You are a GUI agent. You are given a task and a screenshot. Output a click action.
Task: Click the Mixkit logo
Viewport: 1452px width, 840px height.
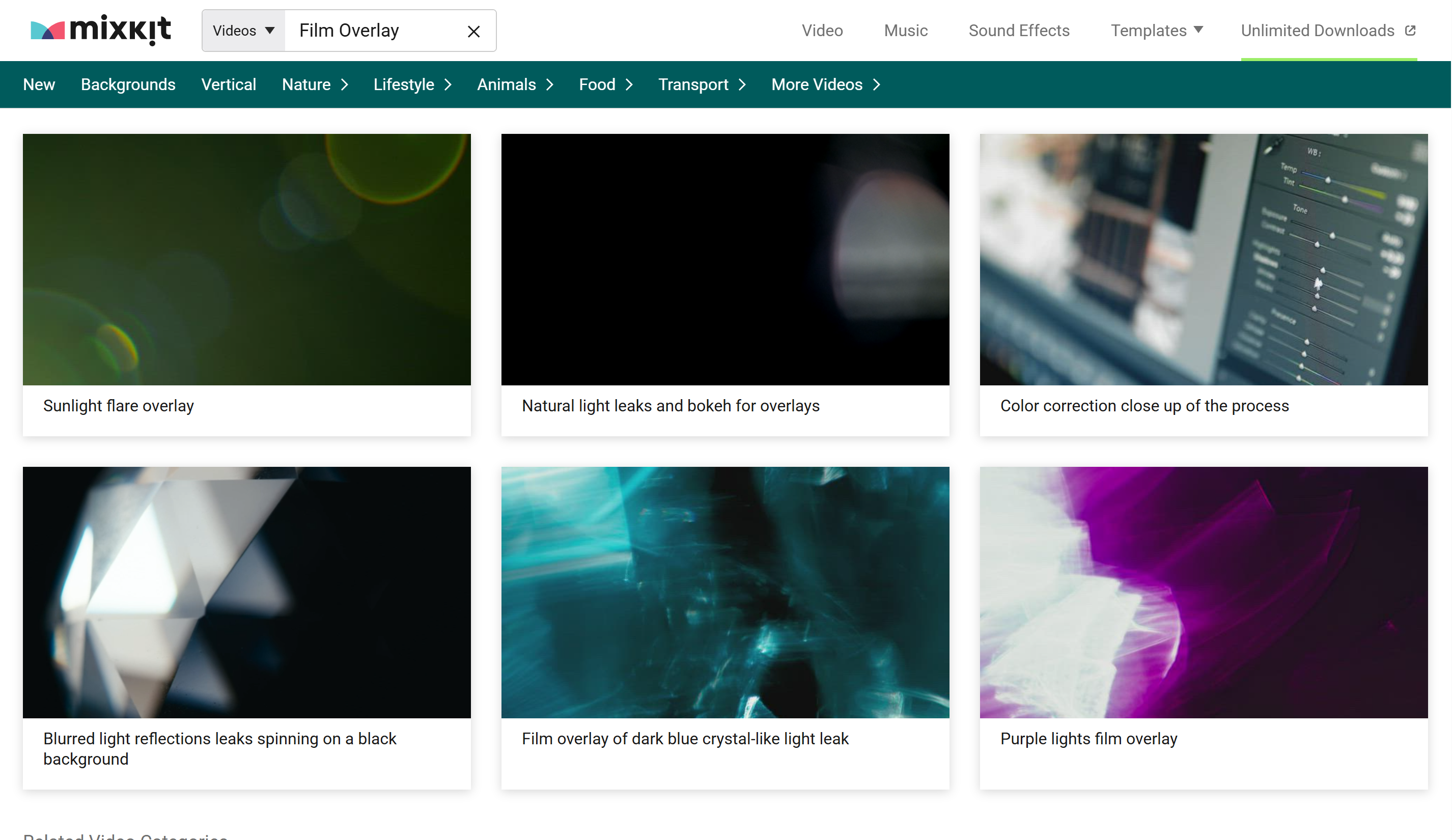click(101, 30)
